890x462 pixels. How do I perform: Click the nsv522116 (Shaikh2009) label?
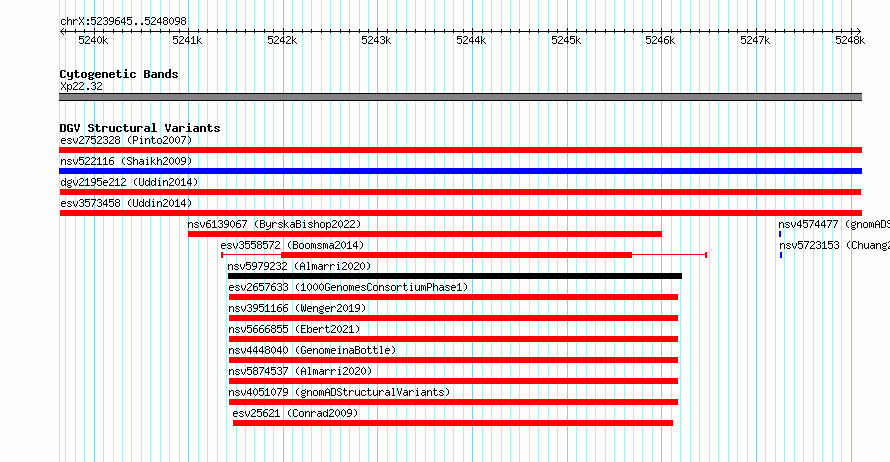click(x=126, y=161)
